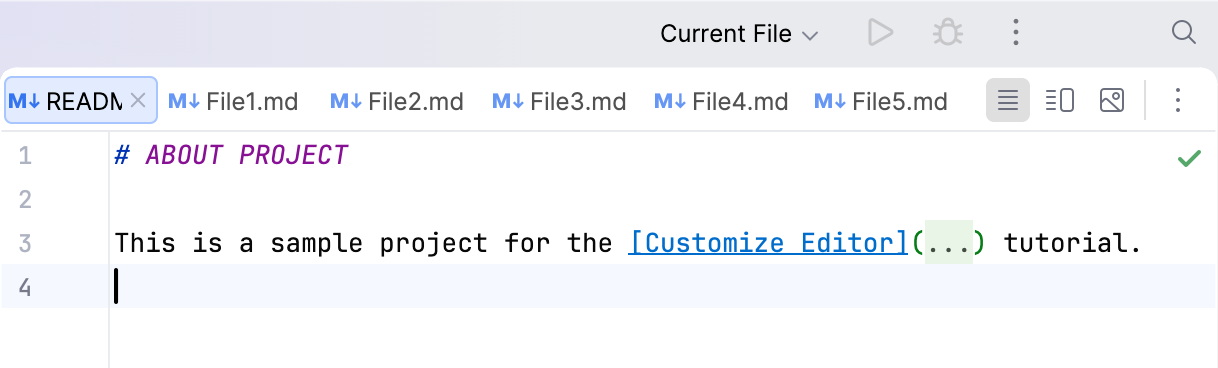Click the Run button icon
Image resolution: width=1218 pixels, height=368 pixels.
coord(880,33)
